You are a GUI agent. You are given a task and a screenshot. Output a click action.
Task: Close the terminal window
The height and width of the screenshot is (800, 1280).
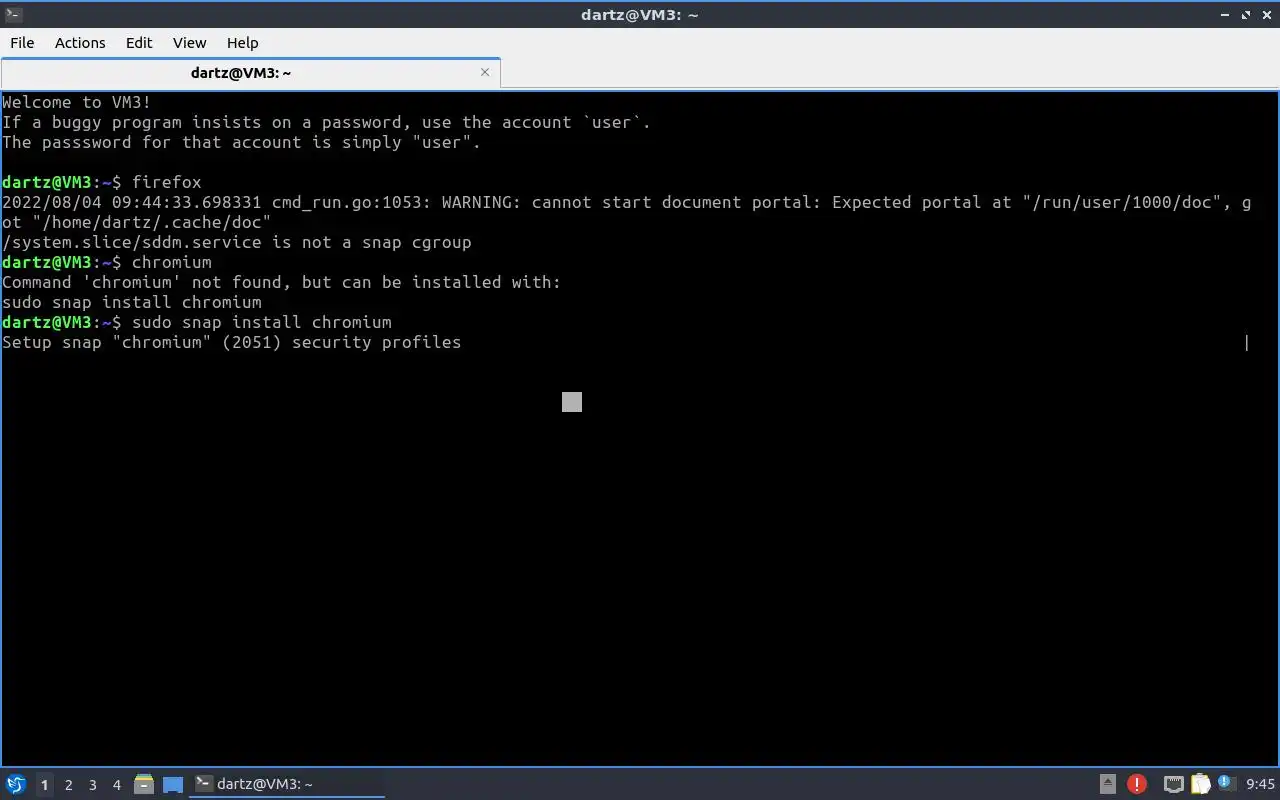coord(1266,15)
